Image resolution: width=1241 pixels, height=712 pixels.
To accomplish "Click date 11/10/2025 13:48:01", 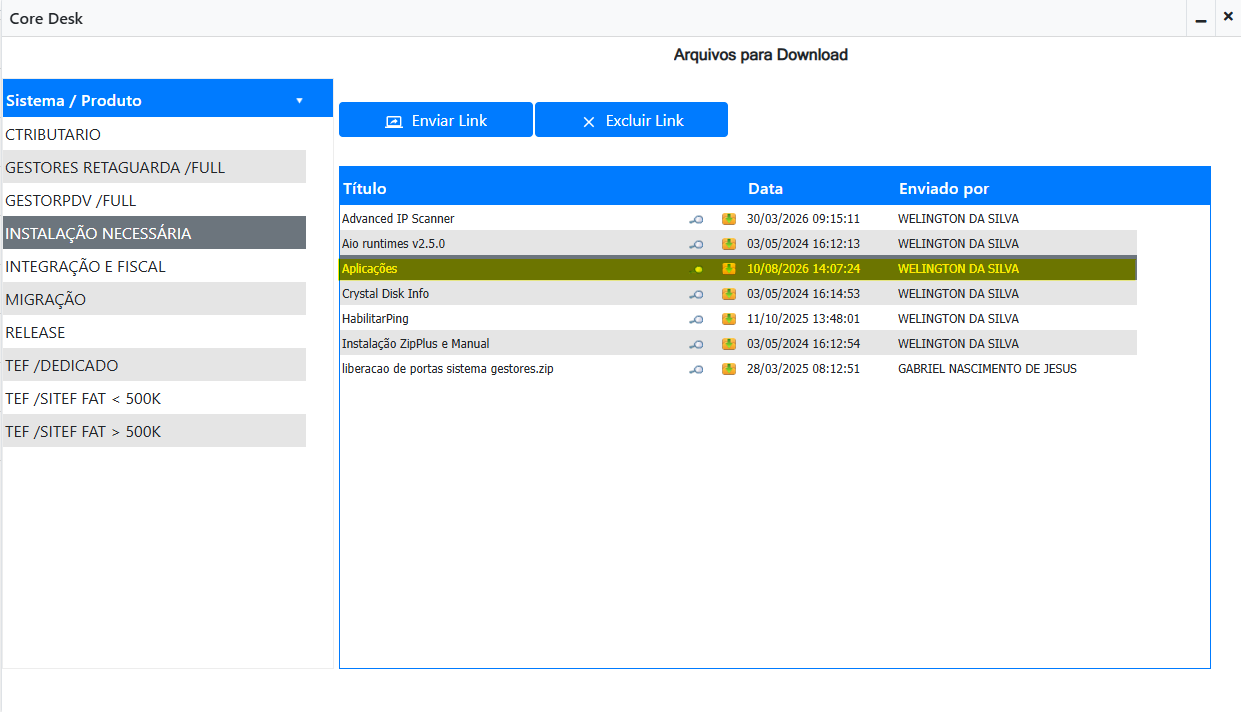I will 803,319.
